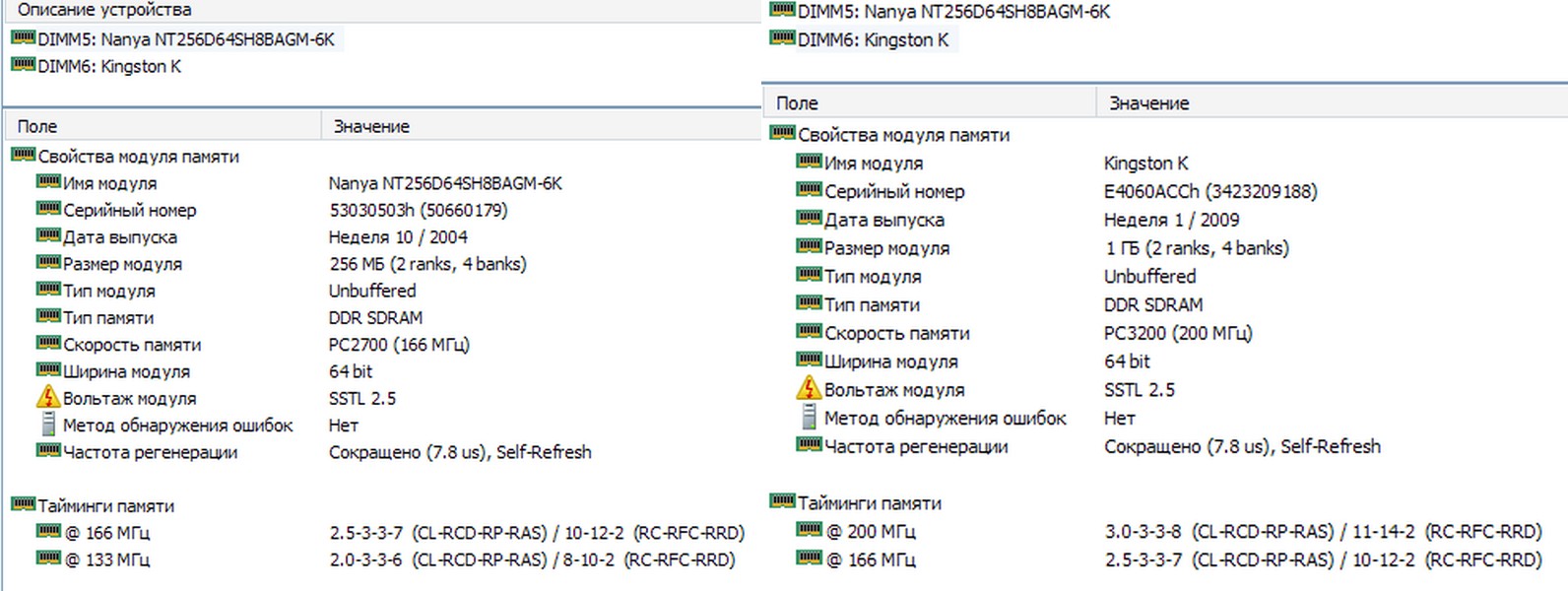Viewport: 1568px width, 591px height.
Task: Click icon beside right Частота регенерации row
Action: (x=809, y=444)
